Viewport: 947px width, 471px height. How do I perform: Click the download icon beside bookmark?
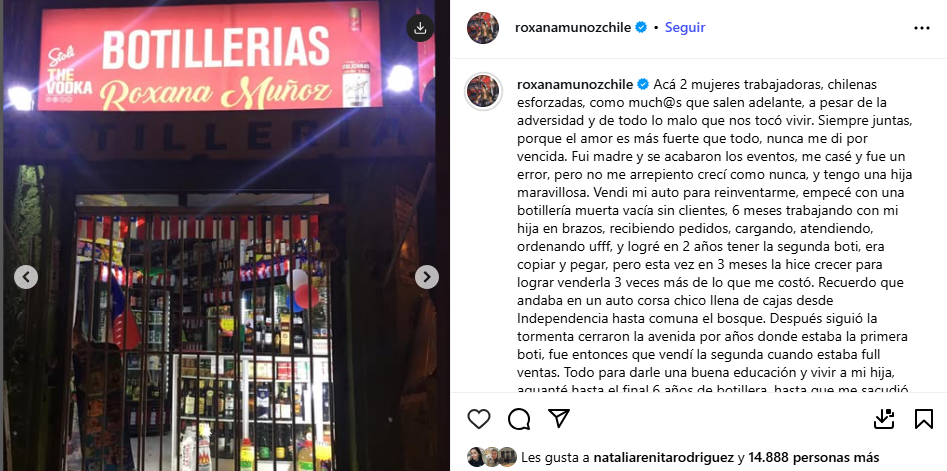pyautogui.click(x=884, y=418)
